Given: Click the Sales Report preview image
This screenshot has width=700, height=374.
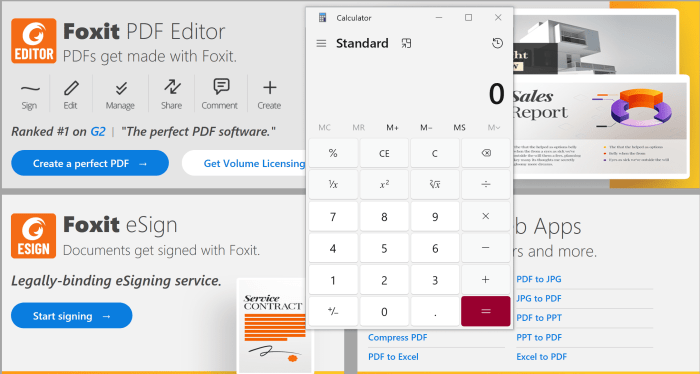Looking at the screenshot, I should click(x=600, y=127).
